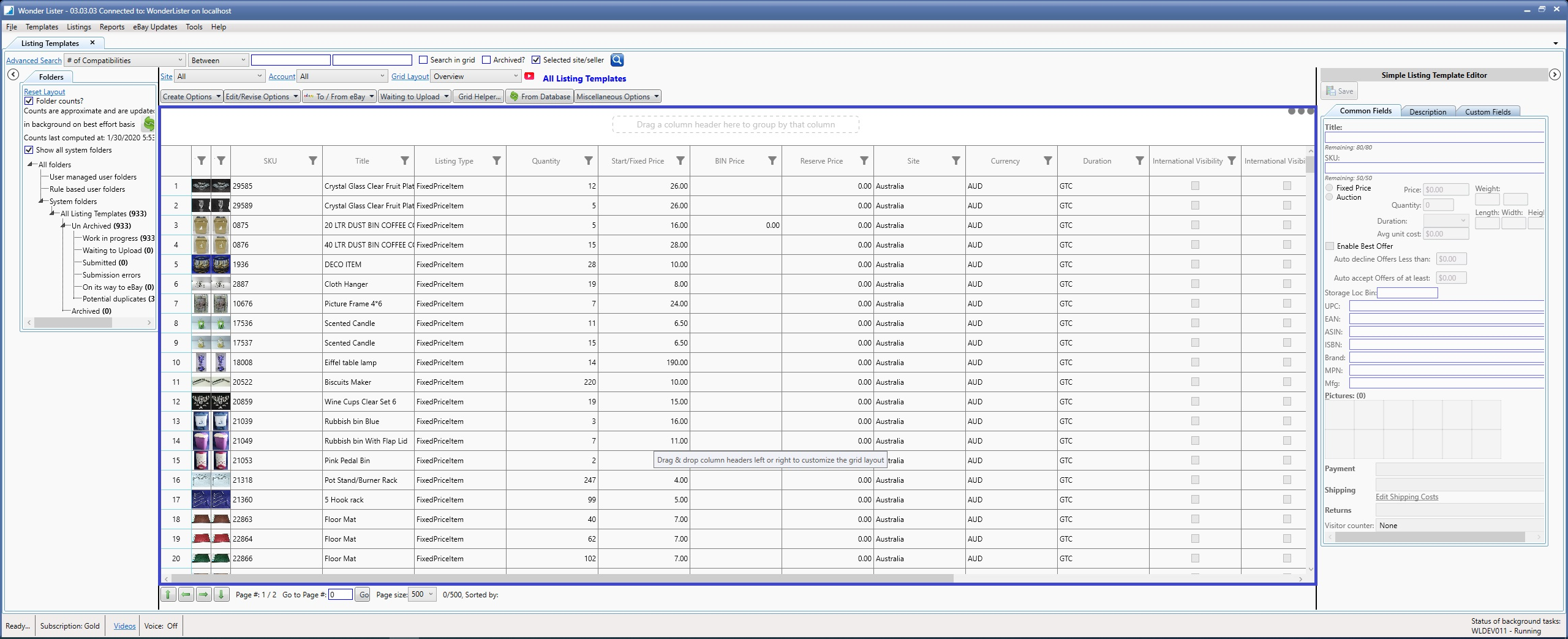
Task: Toggle International Visibility checkbox for SKU 29585
Action: click(x=1195, y=186)
